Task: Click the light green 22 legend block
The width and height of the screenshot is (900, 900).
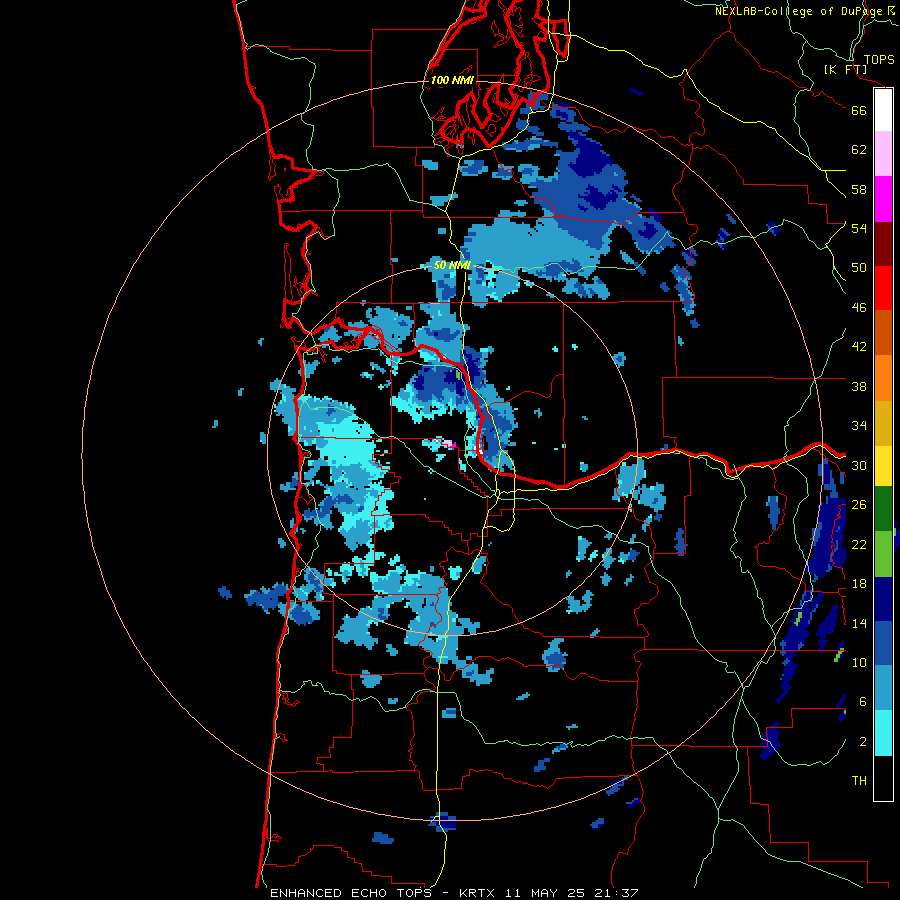Action: click(883, 554)
